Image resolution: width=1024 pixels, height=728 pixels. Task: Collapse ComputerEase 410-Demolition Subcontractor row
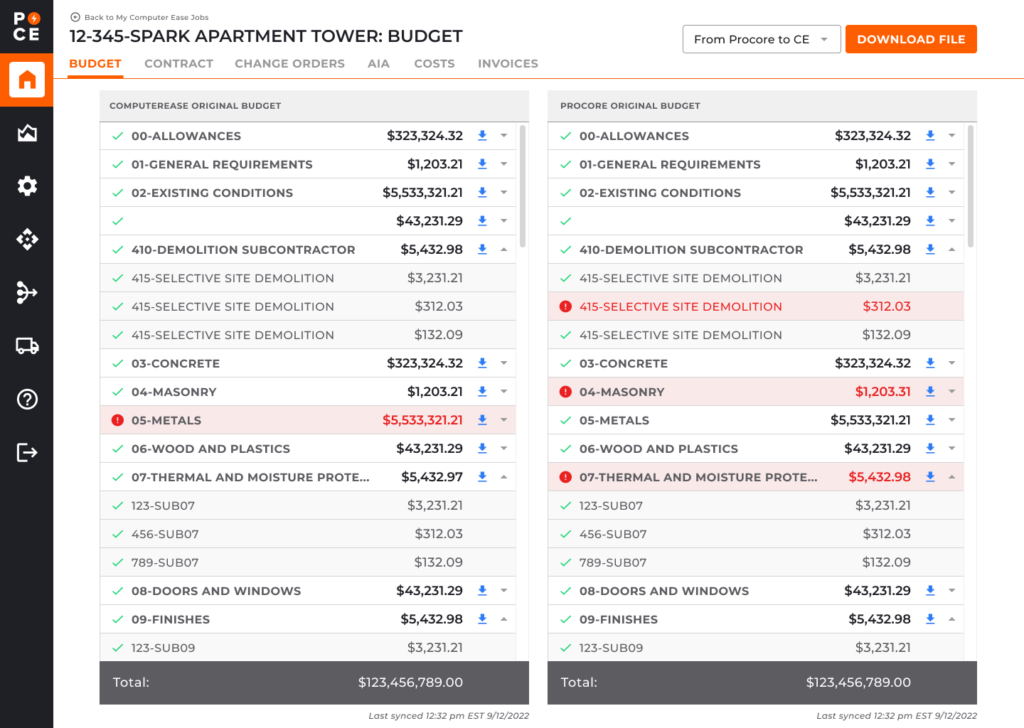point(504,249)
